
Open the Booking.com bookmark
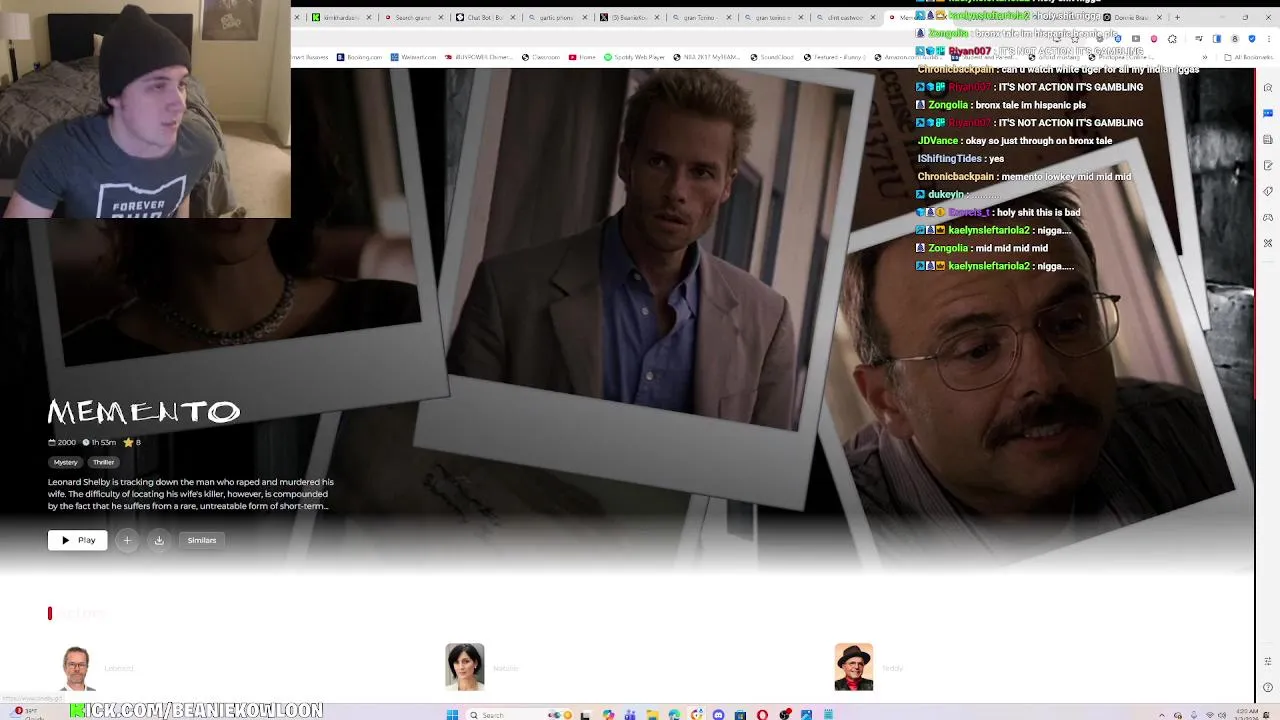click(359, 57)
